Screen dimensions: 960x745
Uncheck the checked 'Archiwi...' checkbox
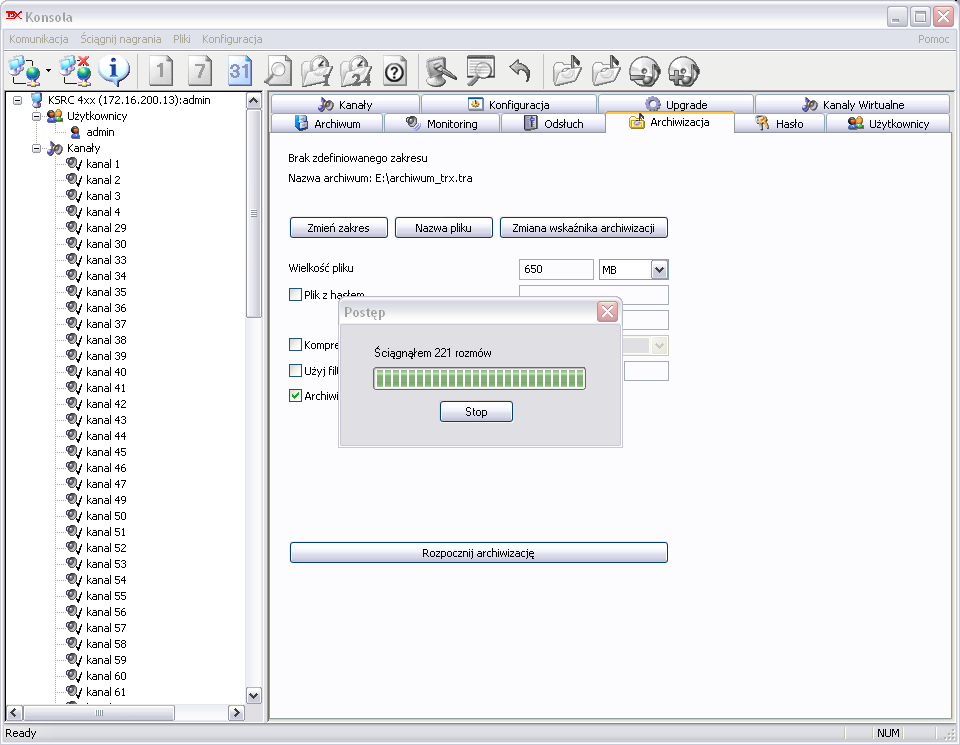click(x=295, y=395)
